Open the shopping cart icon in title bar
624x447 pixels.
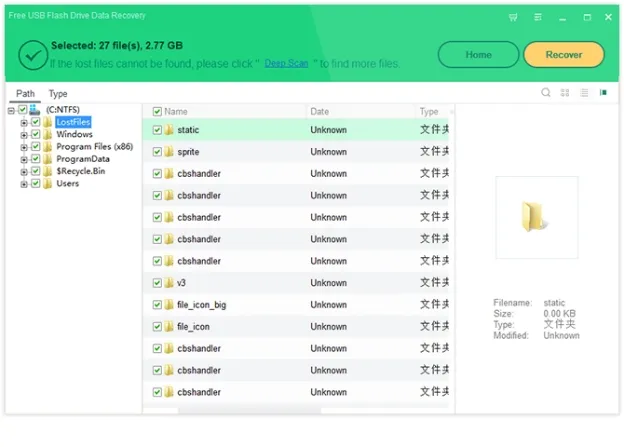tap(513, 17)
